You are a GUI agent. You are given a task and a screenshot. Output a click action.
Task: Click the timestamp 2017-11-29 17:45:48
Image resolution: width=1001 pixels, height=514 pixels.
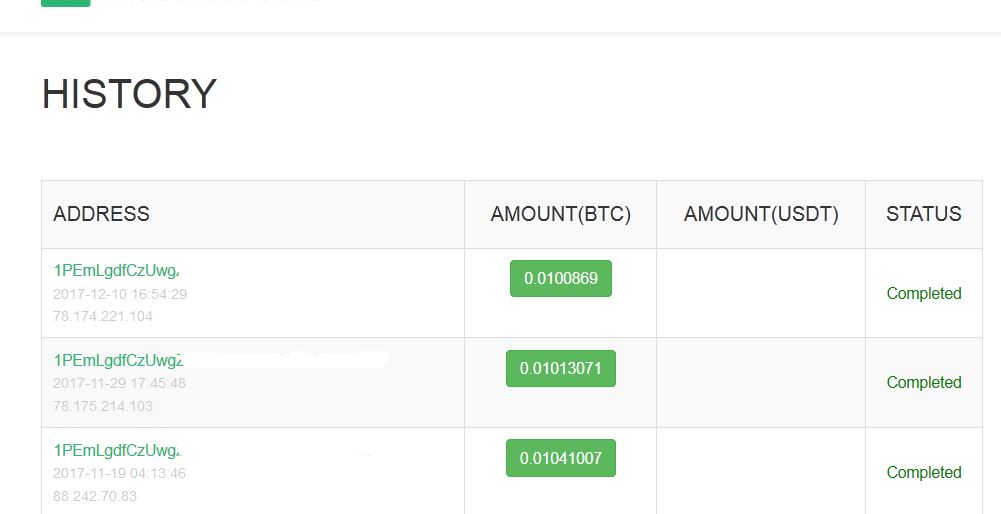[119, 384]
